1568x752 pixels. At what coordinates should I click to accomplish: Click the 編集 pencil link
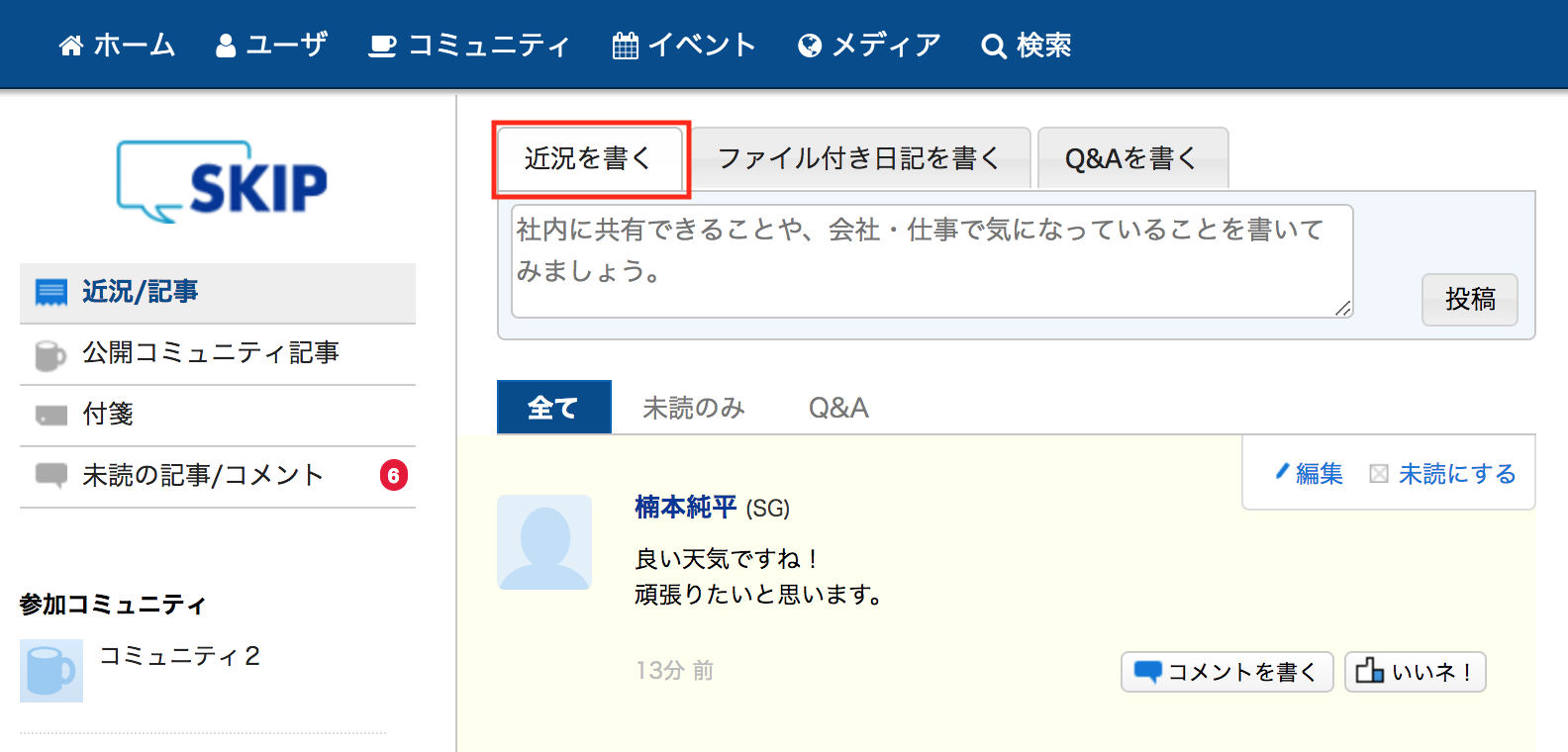pos(1309,474)
